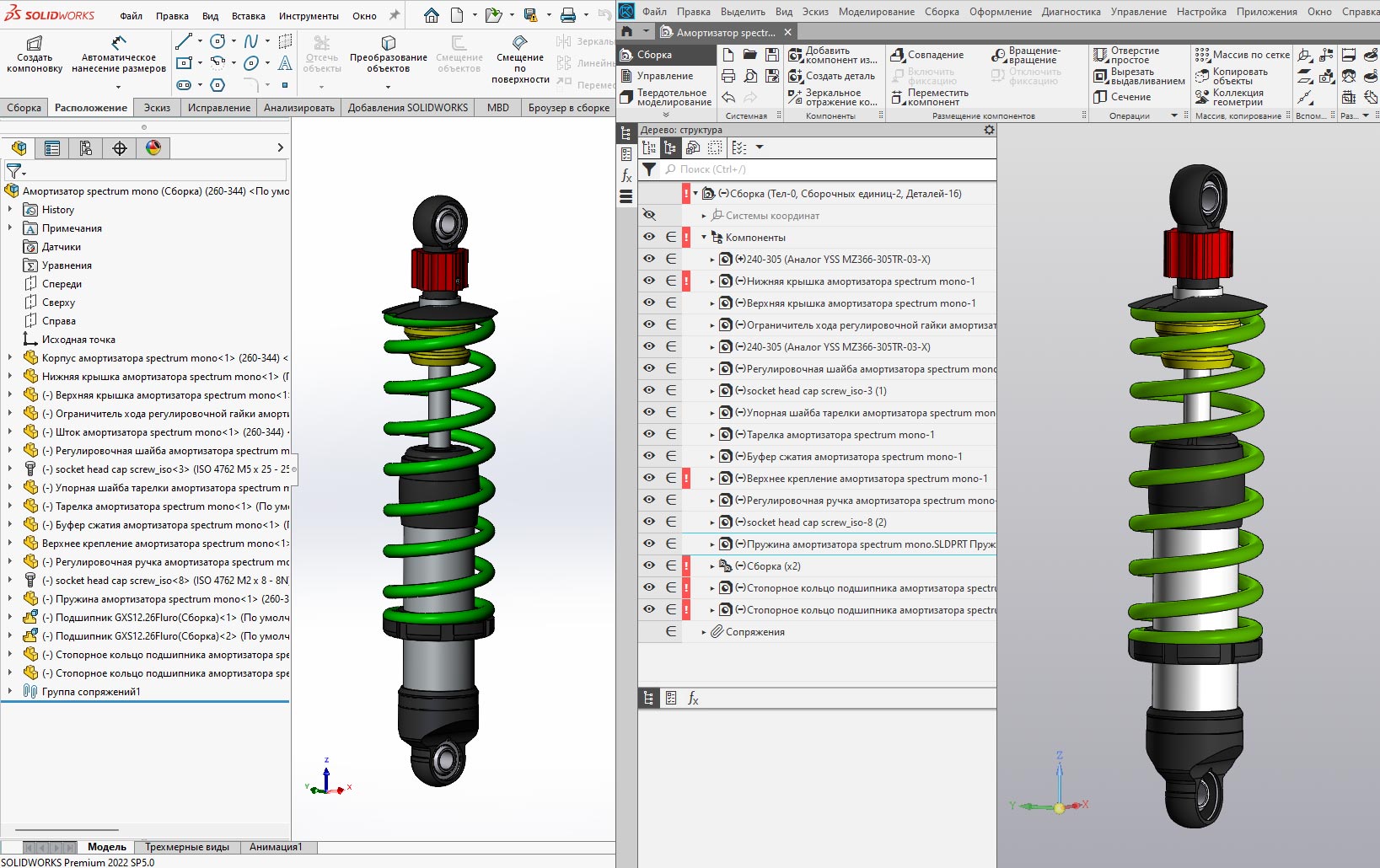
Task: Expand the History node in tree
Action: [x=10, y=209]
